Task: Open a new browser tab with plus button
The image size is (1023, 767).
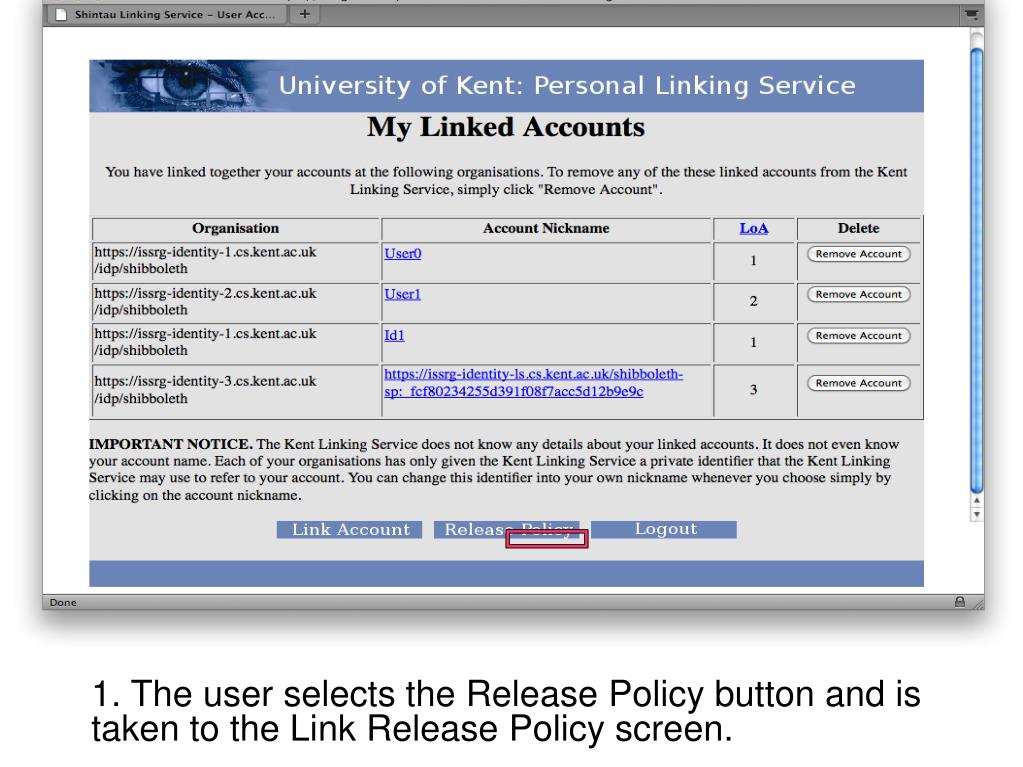Action: [x=305, y=14]
